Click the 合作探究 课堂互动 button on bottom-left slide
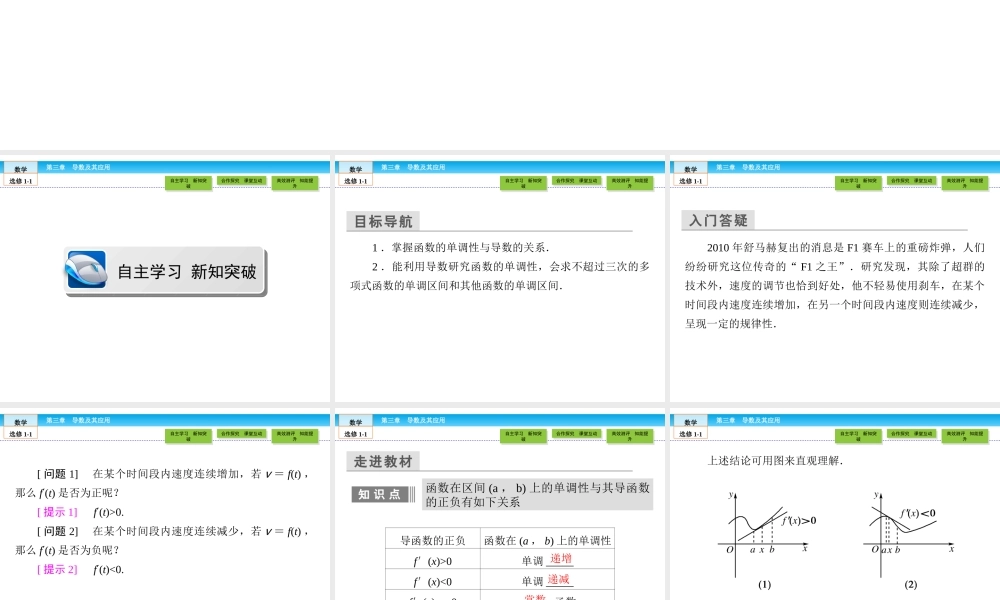This screenshot has width=1000, height=600. 243,435
